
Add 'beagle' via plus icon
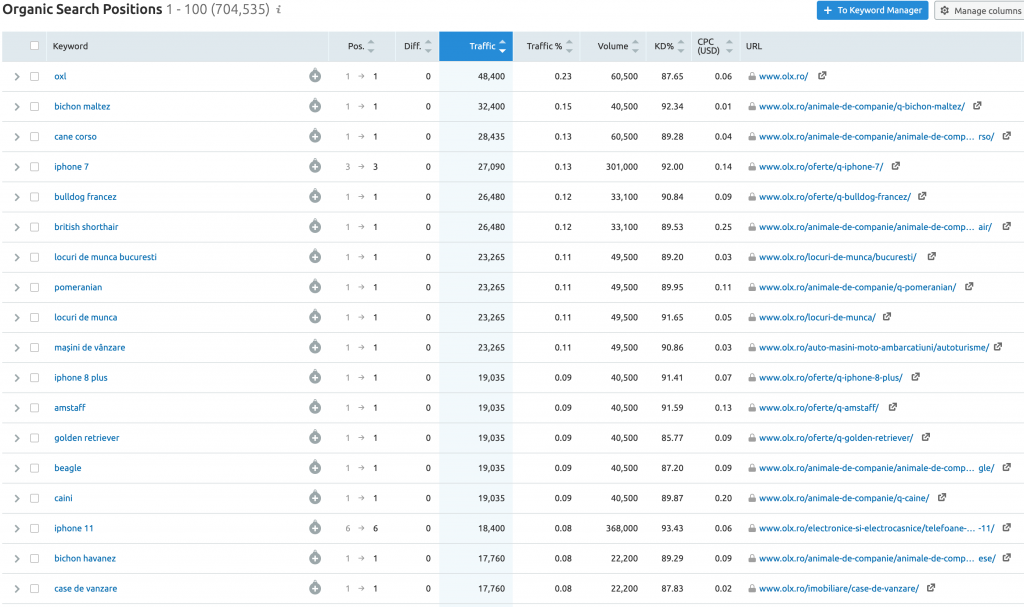coord(315,467)
